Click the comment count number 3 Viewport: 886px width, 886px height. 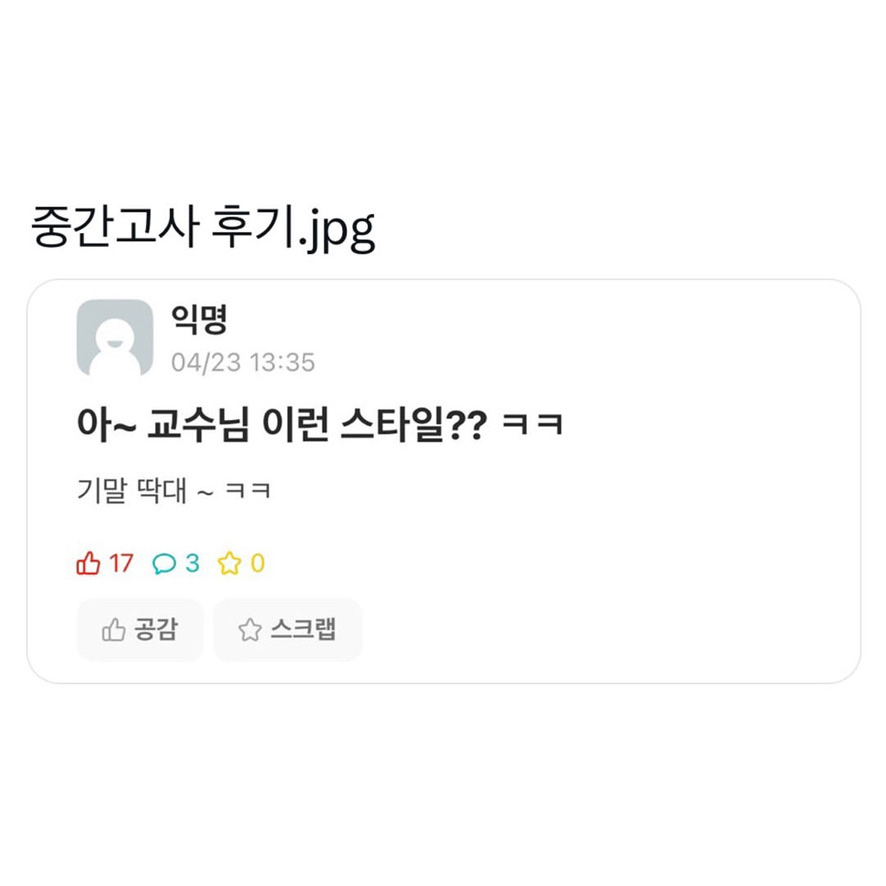pos(192,563)
